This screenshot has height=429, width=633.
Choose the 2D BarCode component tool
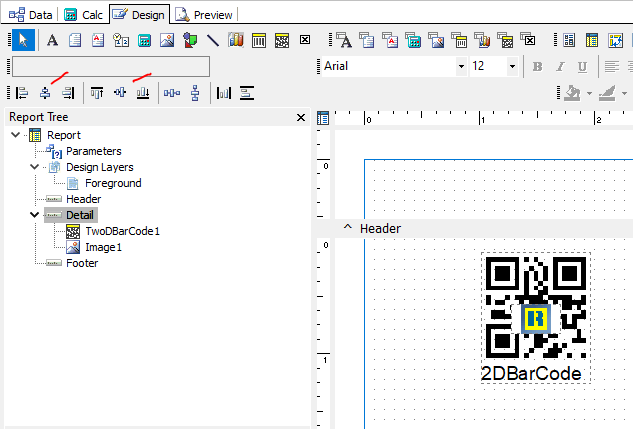282,40
